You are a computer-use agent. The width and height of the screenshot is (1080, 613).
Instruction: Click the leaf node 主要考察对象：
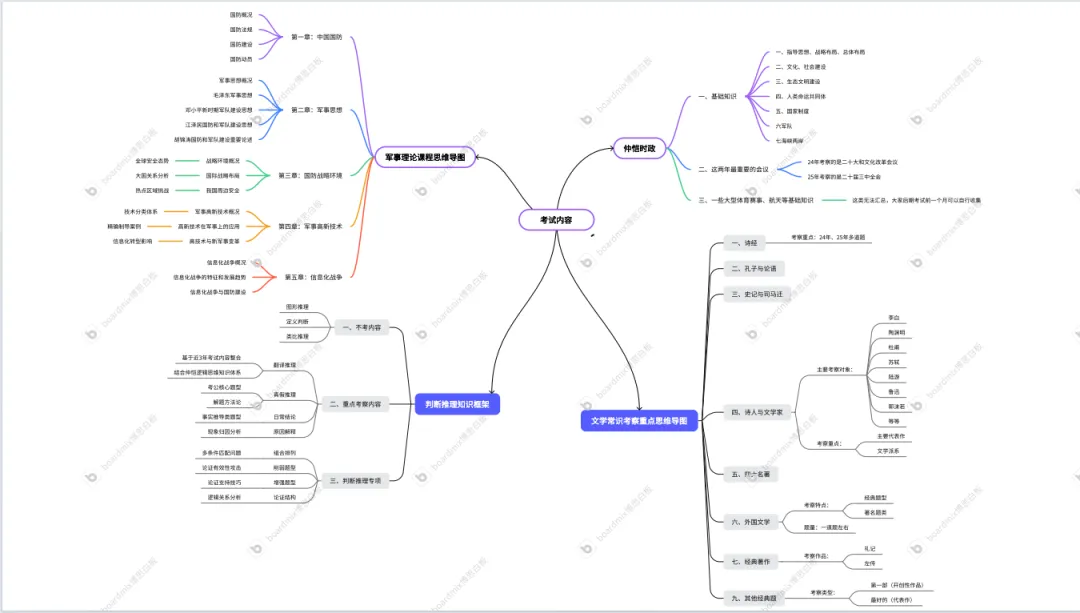click(835, 370)
